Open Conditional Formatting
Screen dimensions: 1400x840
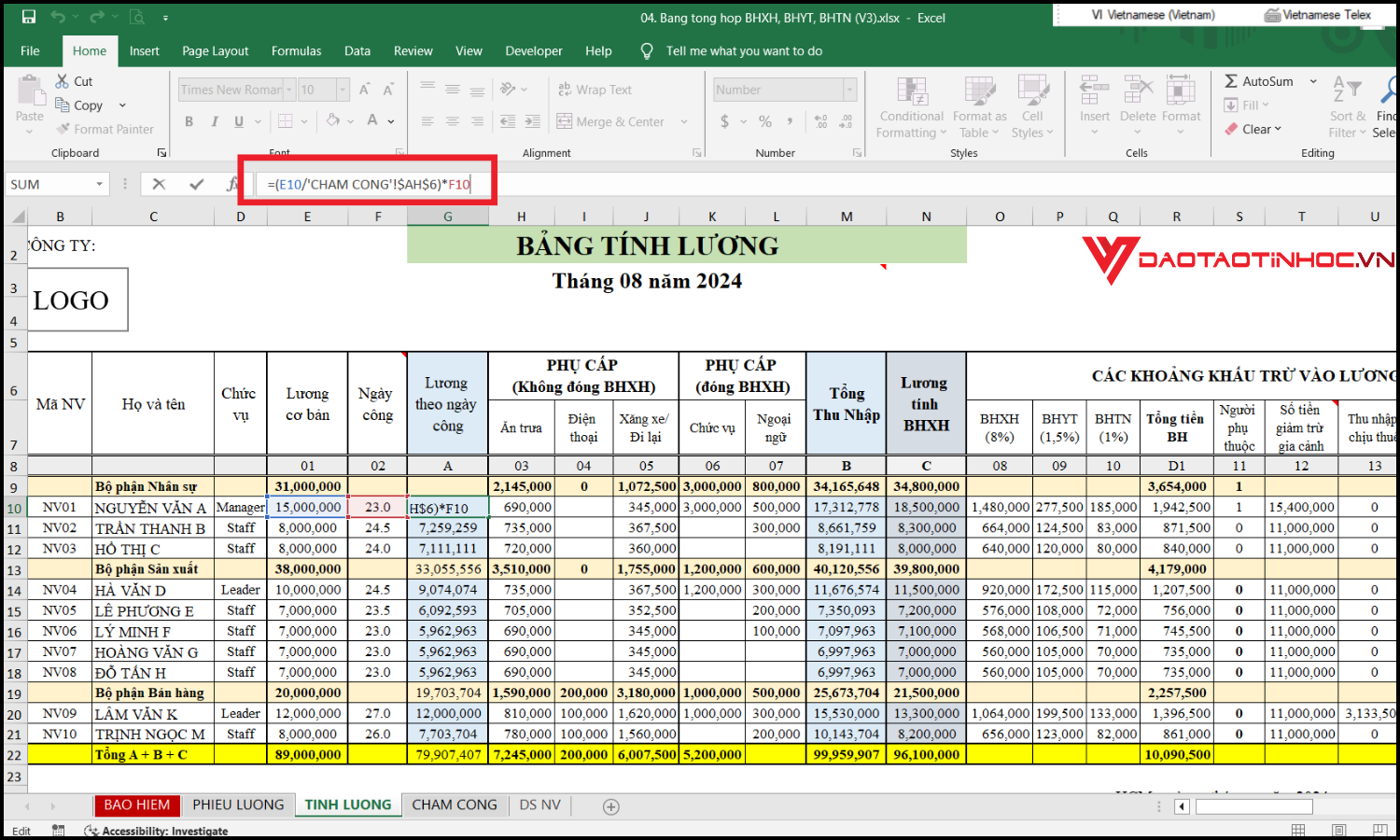(x=911, y=108)
